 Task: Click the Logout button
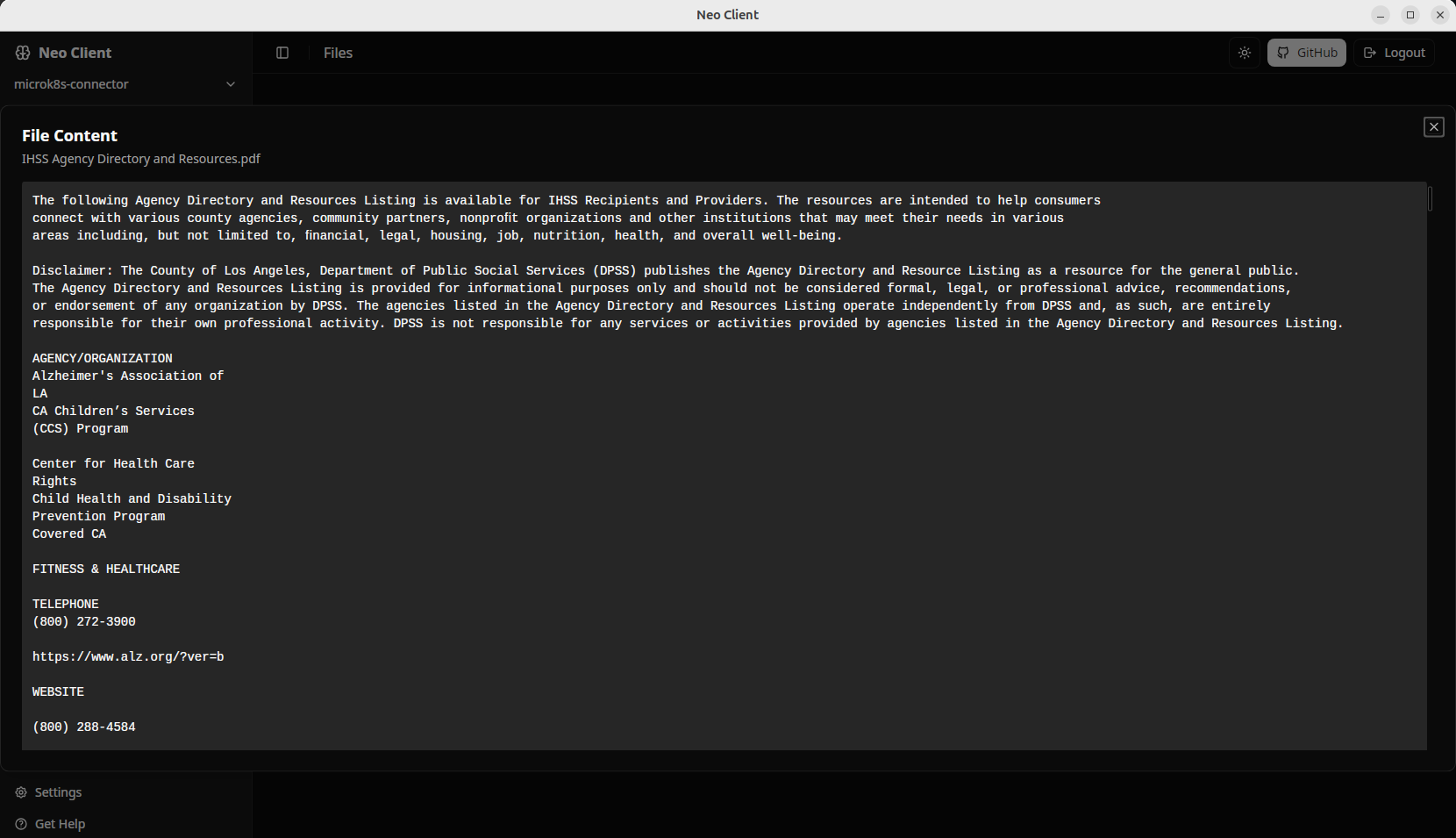(x=1394, y=53)
